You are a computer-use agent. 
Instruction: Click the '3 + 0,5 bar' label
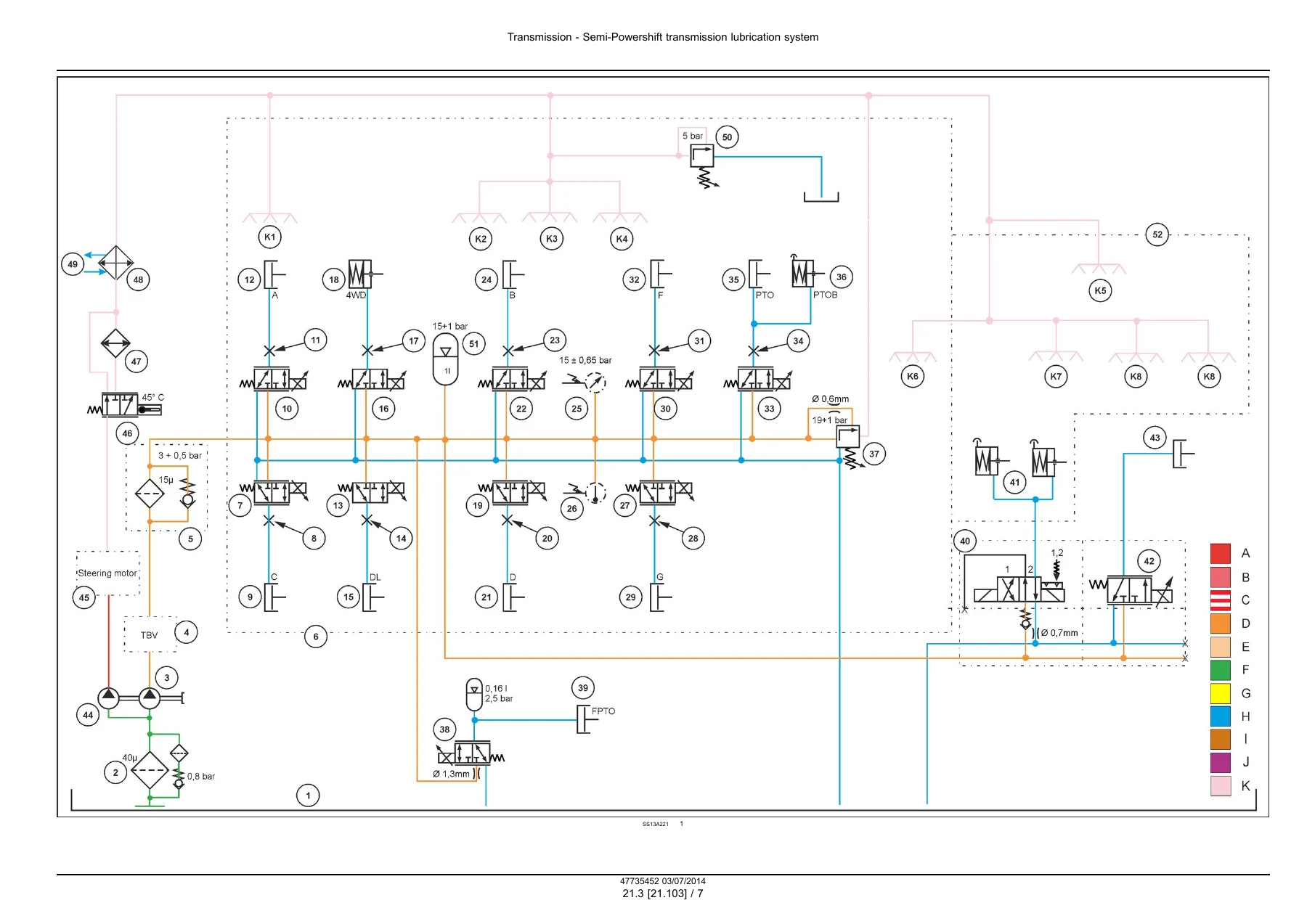tap(180, 456)
